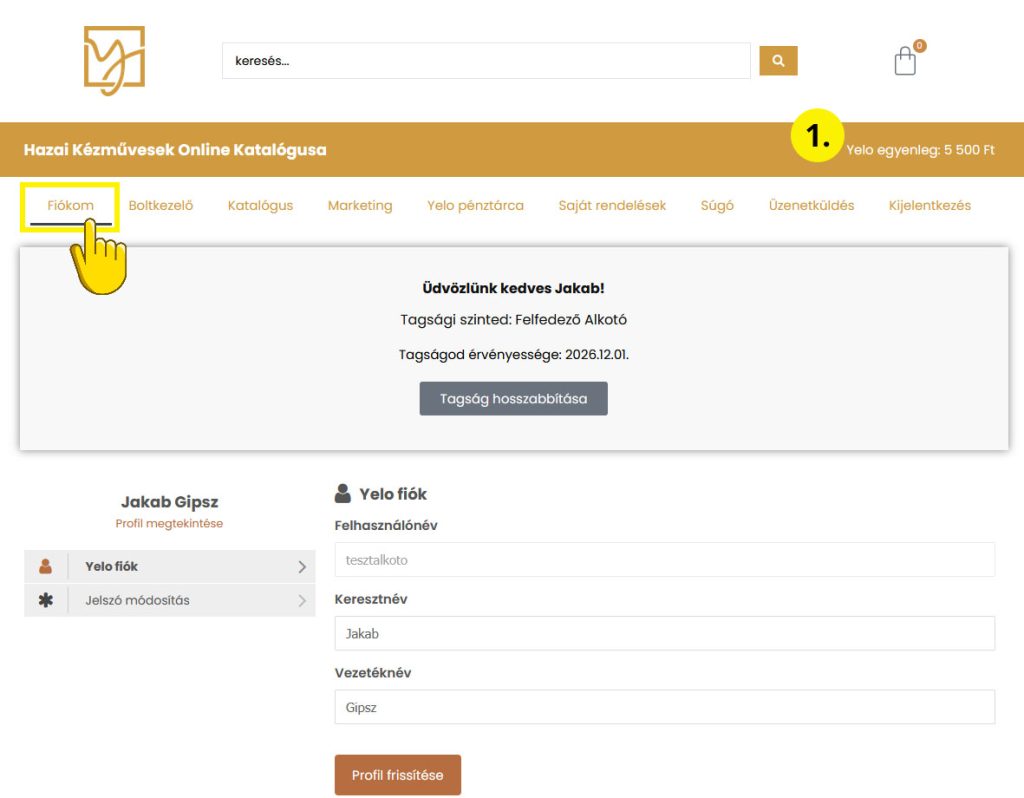
Task: Go to the Katalógus menu item
Action: click(x=260, y=206)
